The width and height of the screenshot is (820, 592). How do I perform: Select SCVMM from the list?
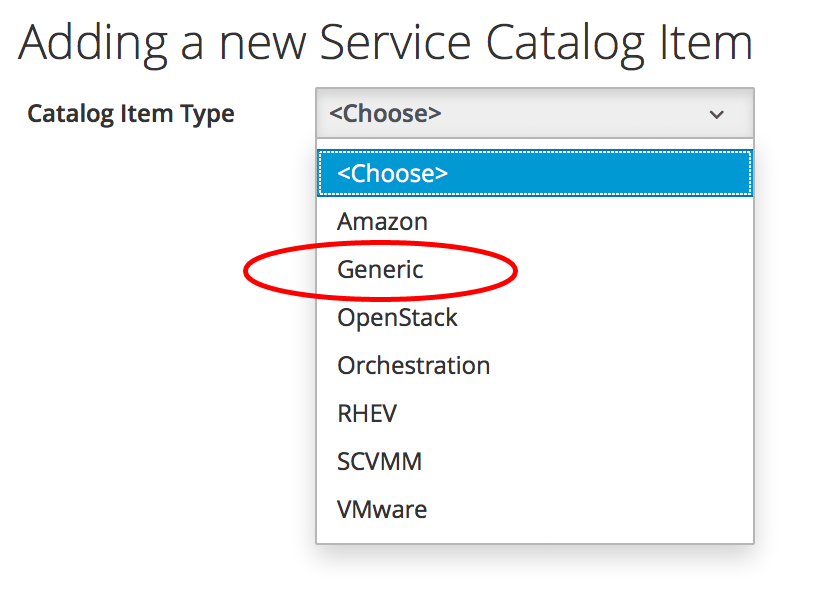(x=379, y=461)
